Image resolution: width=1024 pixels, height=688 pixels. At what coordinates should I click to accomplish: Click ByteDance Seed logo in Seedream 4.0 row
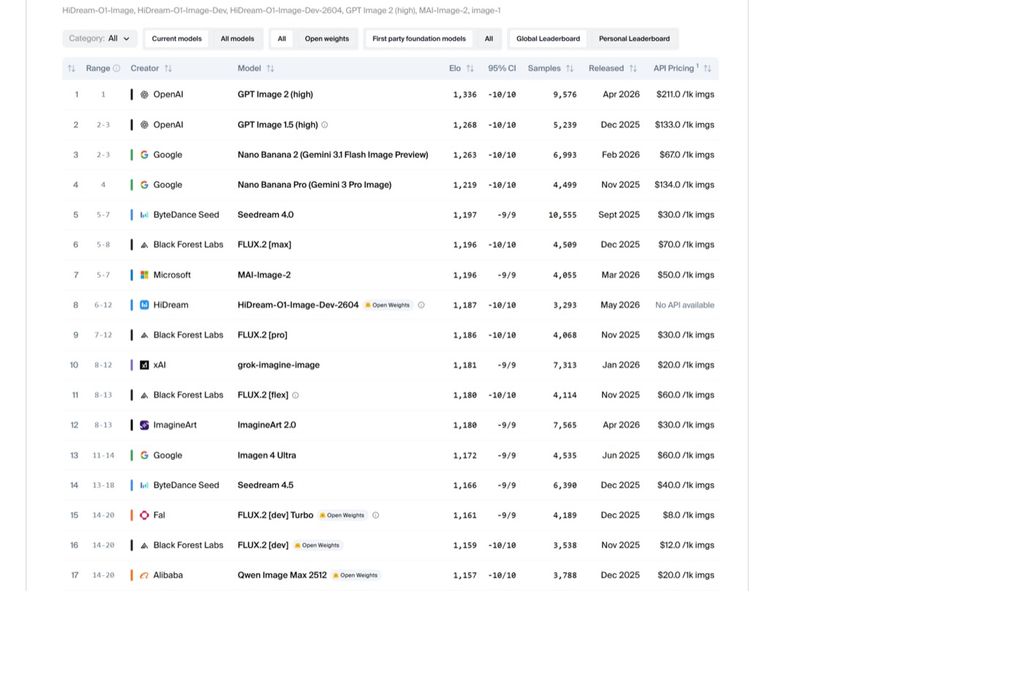144,215
